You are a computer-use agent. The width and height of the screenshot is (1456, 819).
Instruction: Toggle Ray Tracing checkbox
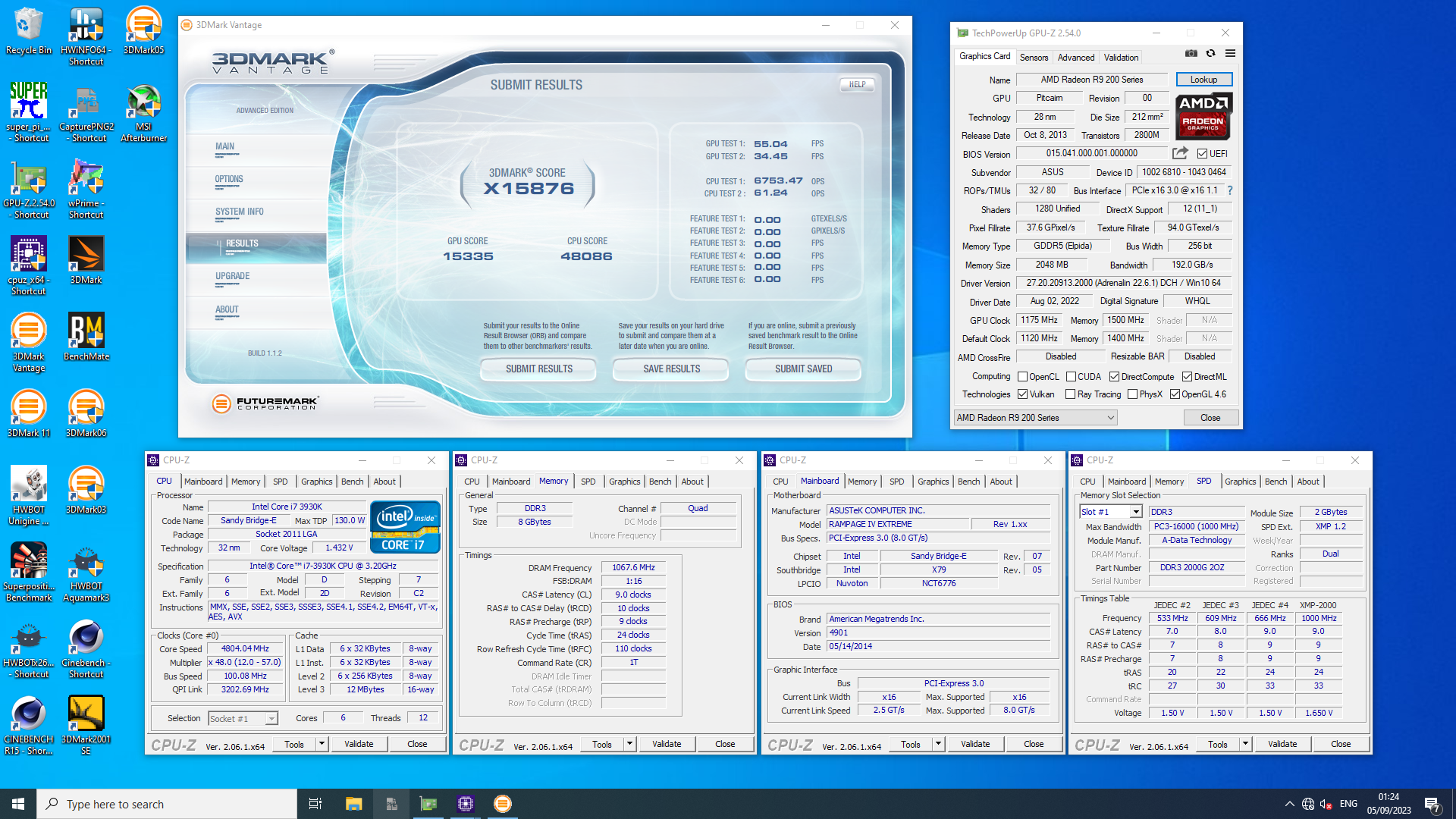[x=1070, y=394]
